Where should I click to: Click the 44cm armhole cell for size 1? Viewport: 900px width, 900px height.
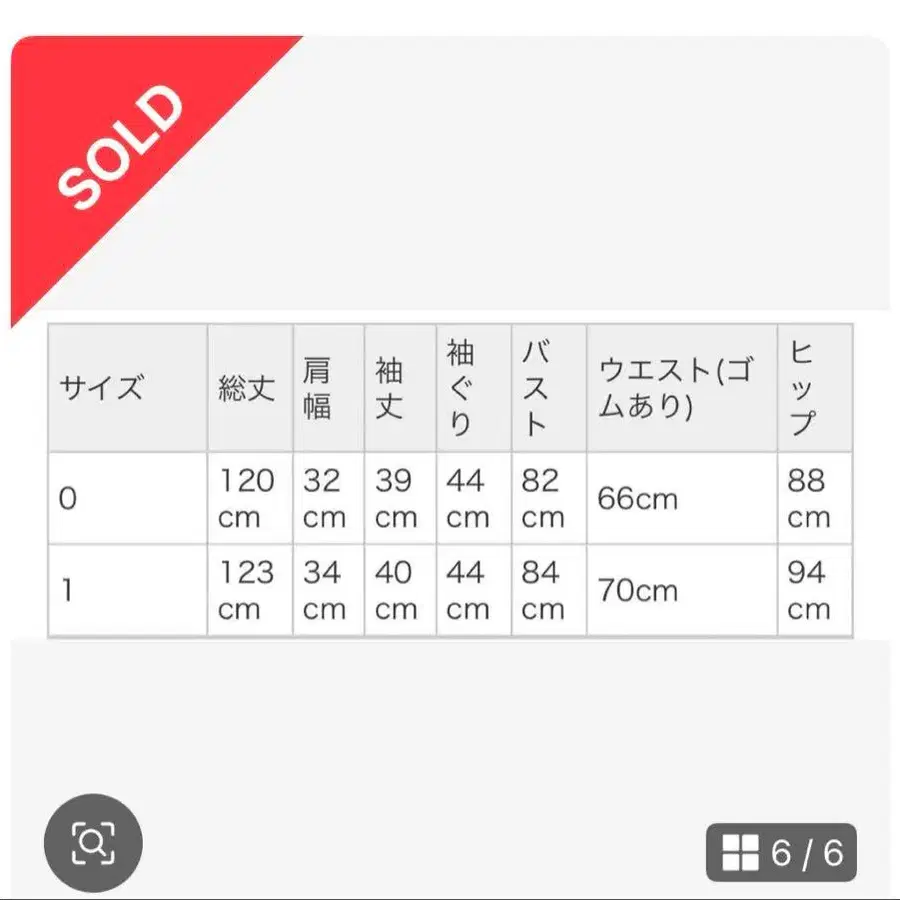pyautogui.click(x=460, y=590)
